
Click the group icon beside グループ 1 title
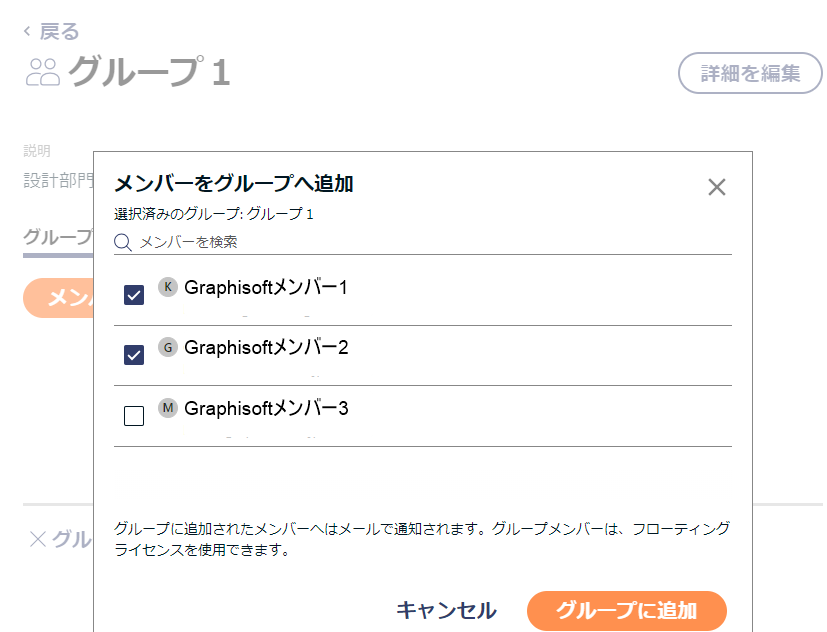(42, 72)
